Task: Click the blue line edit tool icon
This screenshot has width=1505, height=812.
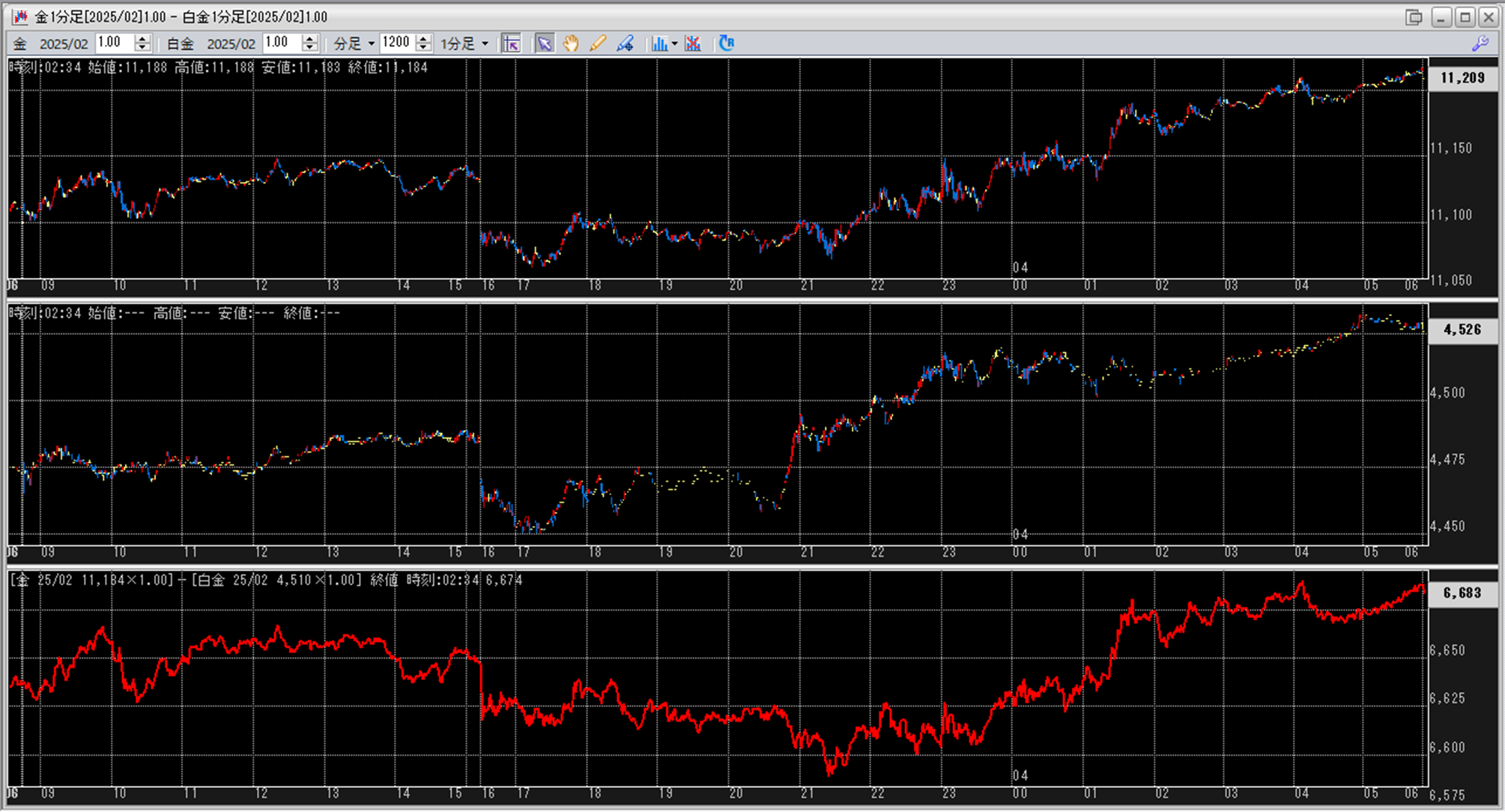Action: point(626,43)
